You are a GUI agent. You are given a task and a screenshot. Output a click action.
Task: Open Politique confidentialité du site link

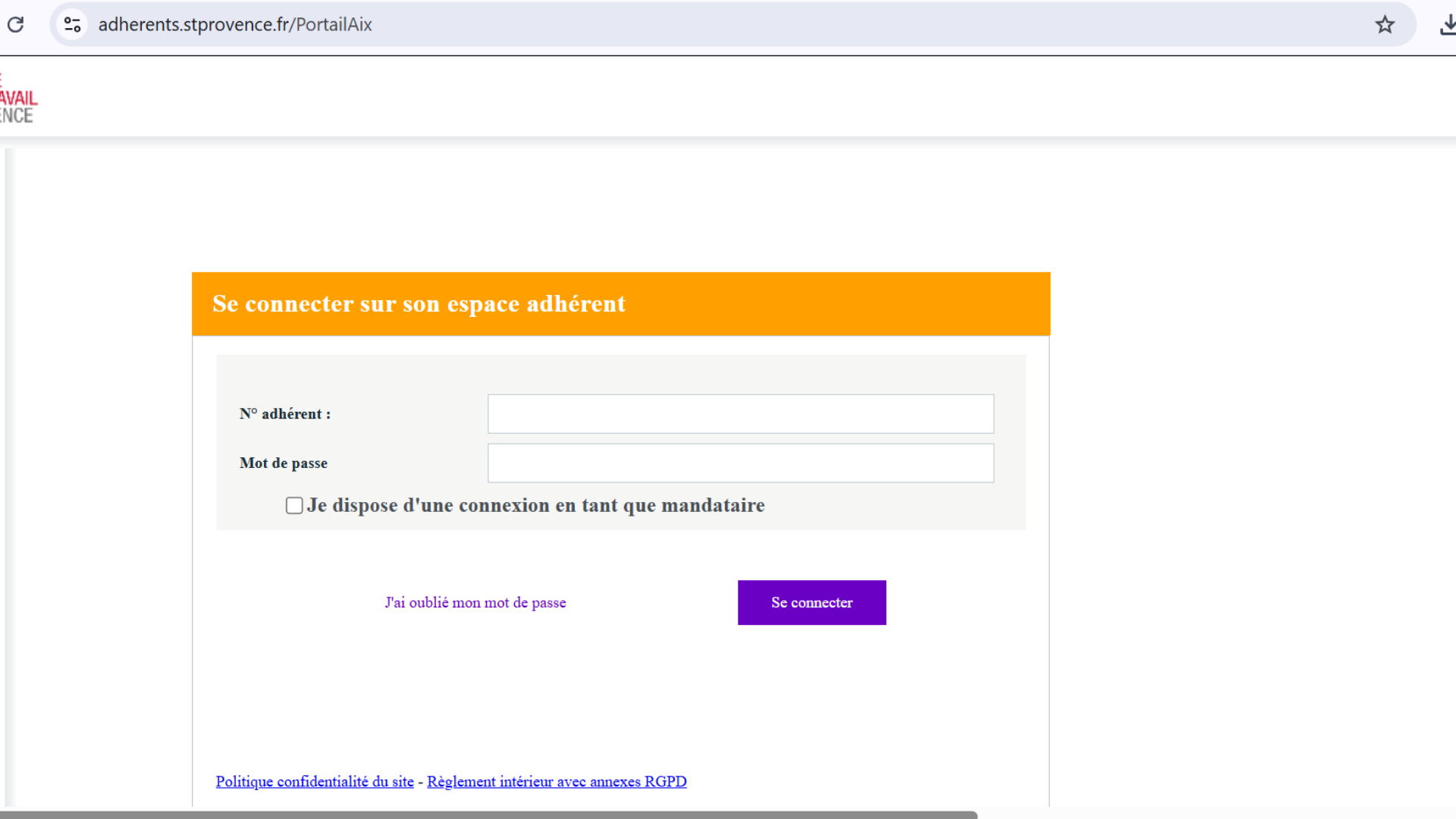315,781
